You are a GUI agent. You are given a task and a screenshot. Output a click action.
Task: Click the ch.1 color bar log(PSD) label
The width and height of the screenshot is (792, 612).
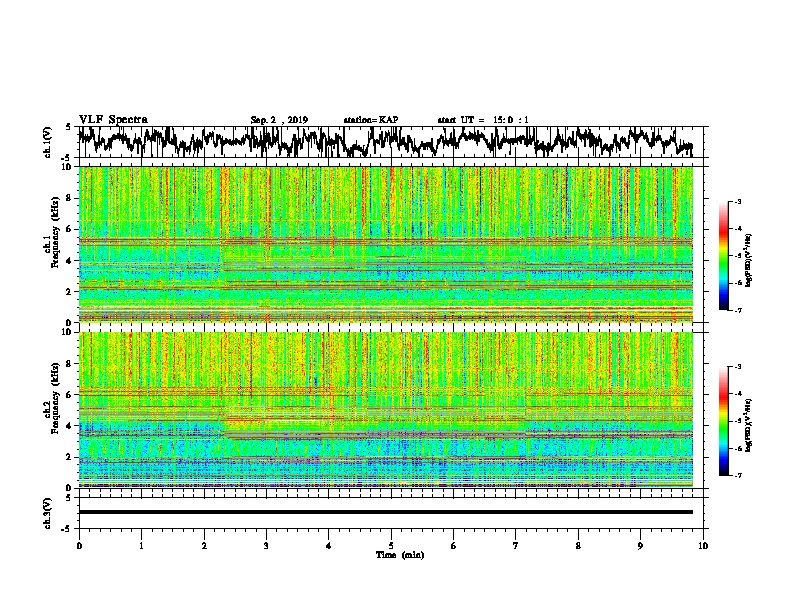749,260
